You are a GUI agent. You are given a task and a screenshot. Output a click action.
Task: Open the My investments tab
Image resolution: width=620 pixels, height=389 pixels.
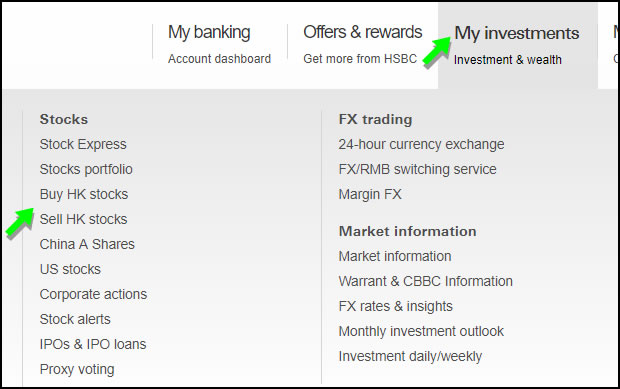coord(518,45)
